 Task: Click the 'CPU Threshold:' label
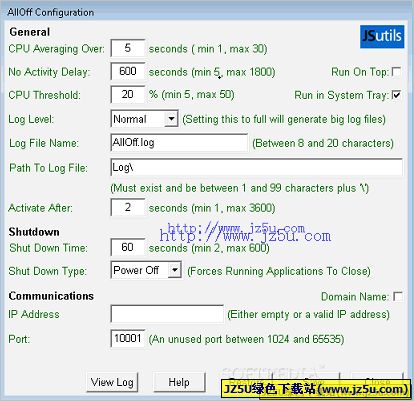pyautogui.click(x=44, y=95)
